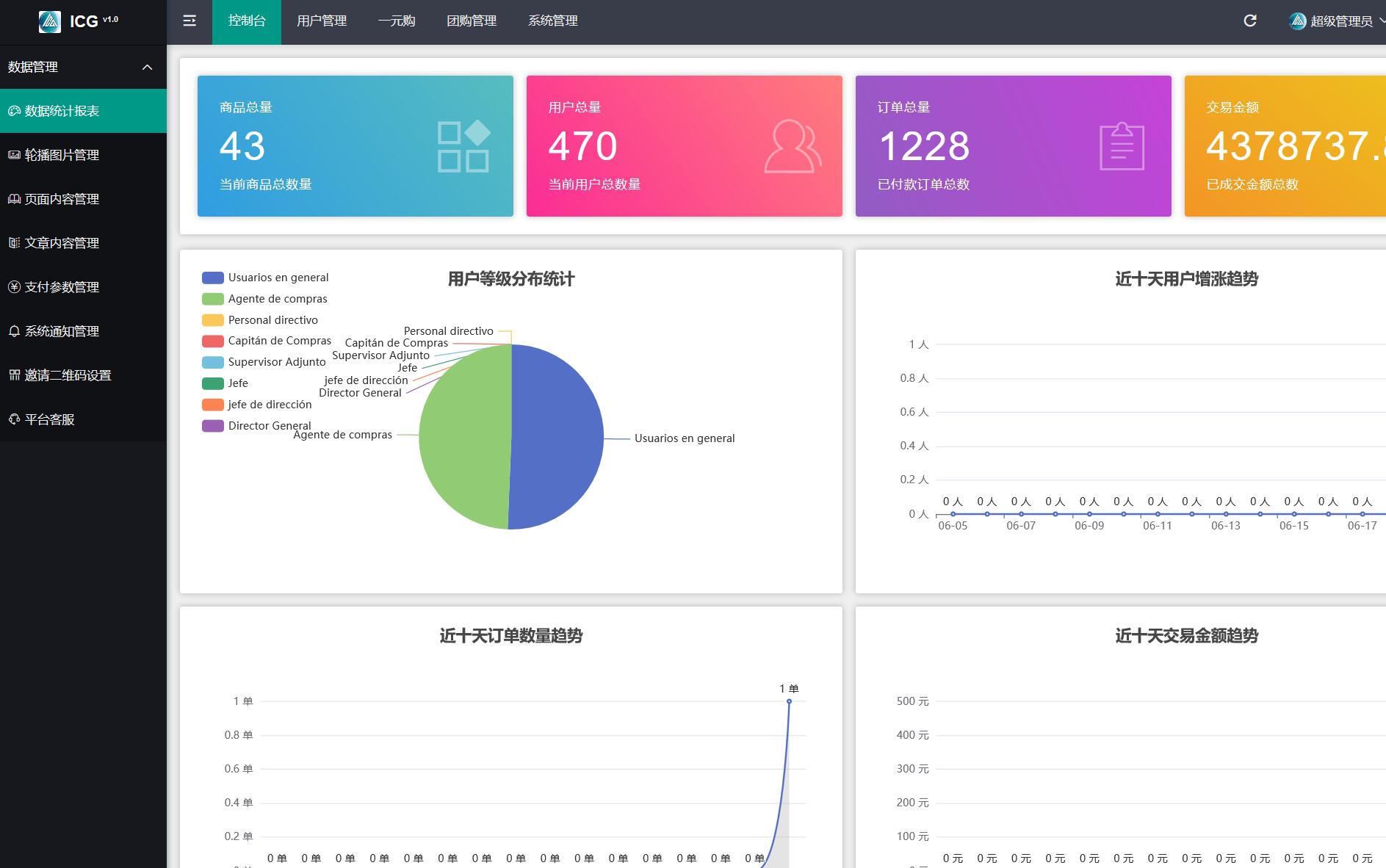Click the ICG logo icon
Viewport: 1386px width, 868px height.
click(50, 22)
